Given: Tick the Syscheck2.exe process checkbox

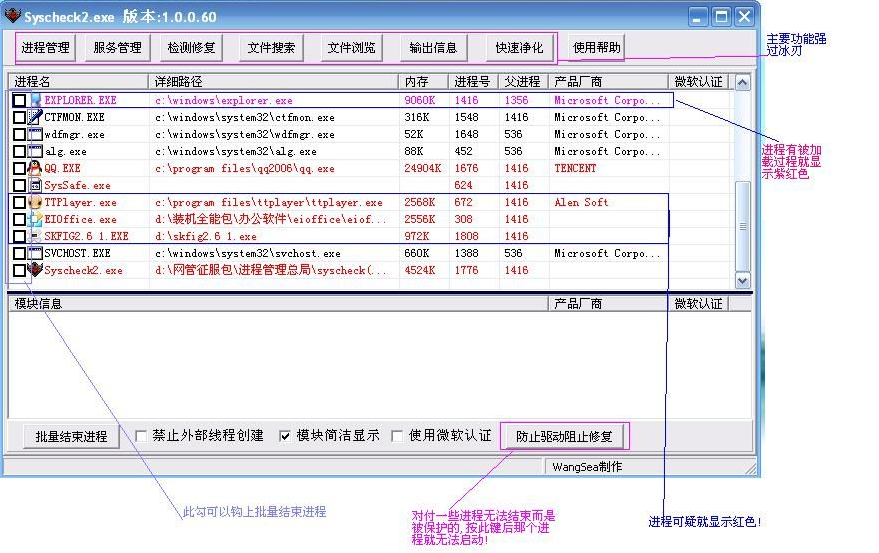Looking at the screenshot, I should [19, 270].
